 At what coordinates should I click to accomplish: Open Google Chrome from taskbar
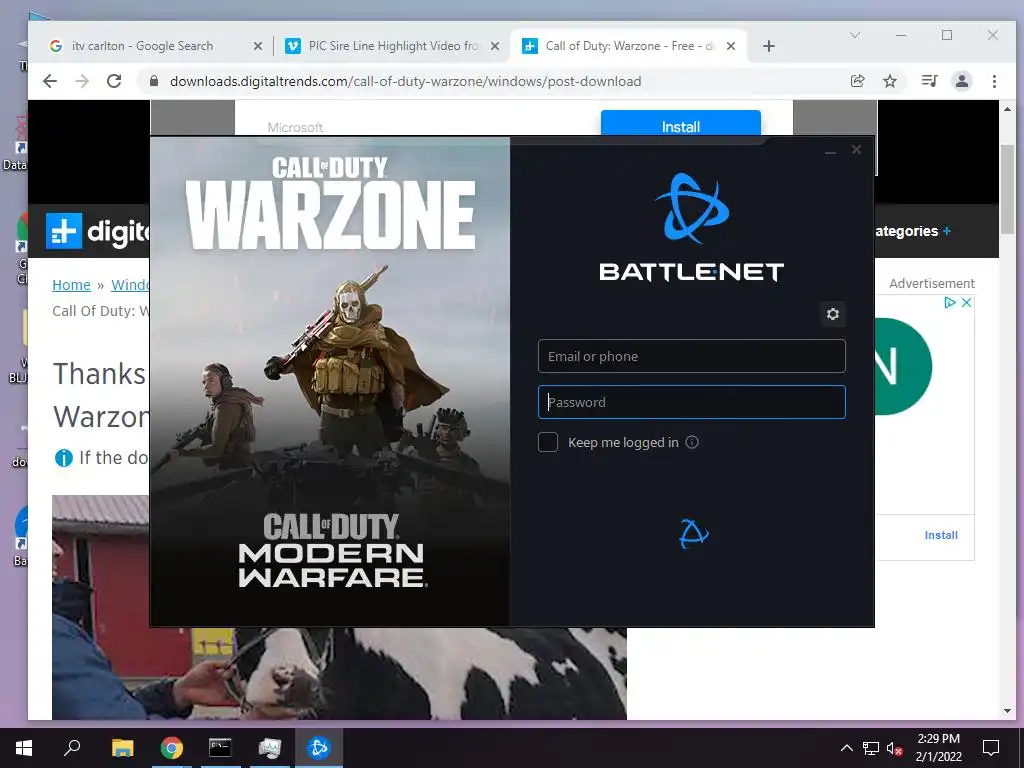171,748
